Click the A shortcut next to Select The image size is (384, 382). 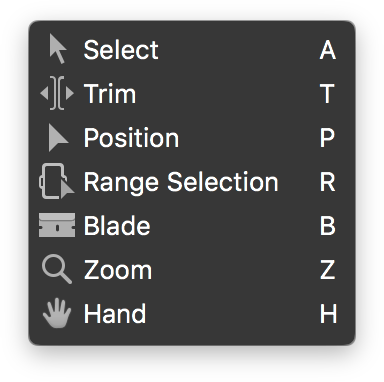328,50
